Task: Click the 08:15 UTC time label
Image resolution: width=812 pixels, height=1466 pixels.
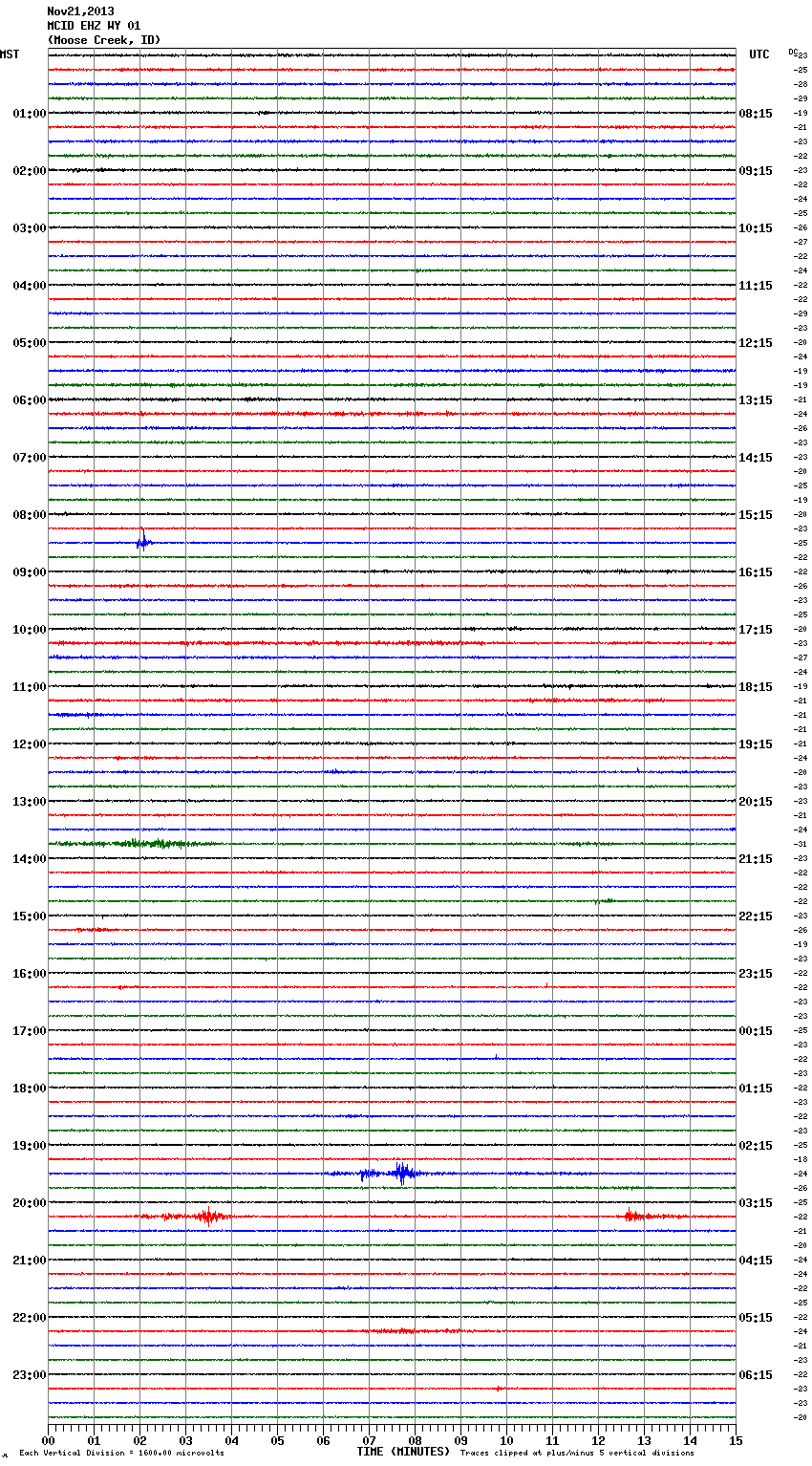Action: point(756,114)
